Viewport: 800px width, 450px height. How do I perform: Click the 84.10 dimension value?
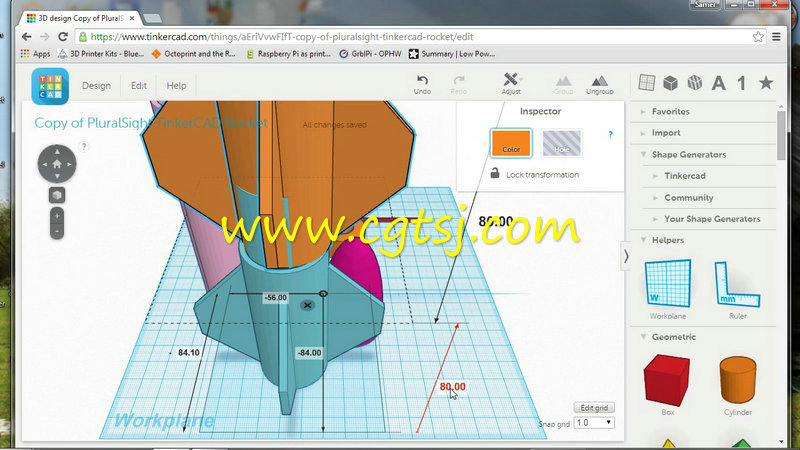(x=189, y=353)
